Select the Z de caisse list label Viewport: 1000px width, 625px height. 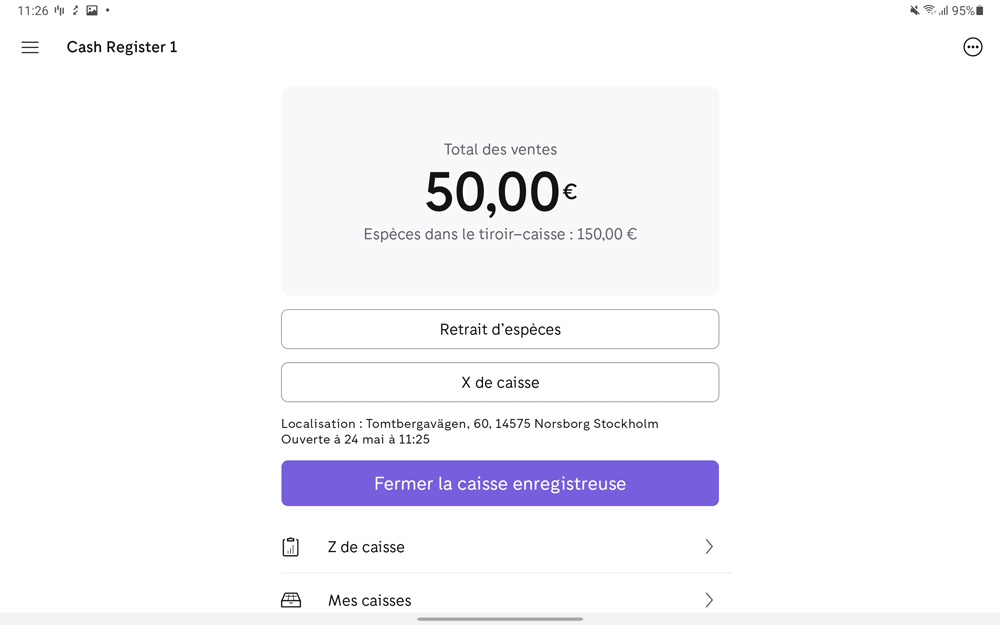click(366, 547)
